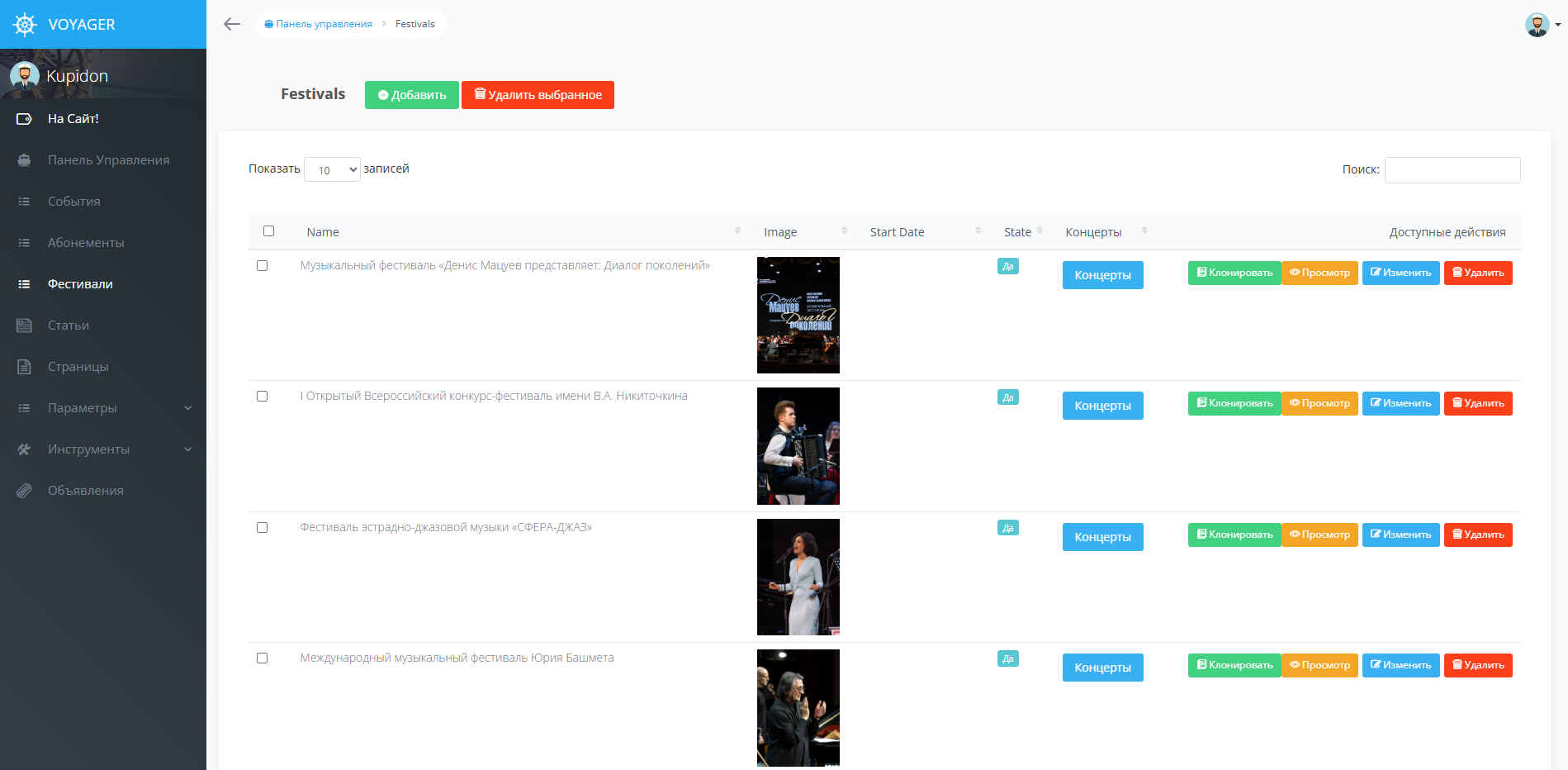The height and width of the screenshot is (770, 1568).
Task: Click the Поиск search input field
Action: (1452, 170)
